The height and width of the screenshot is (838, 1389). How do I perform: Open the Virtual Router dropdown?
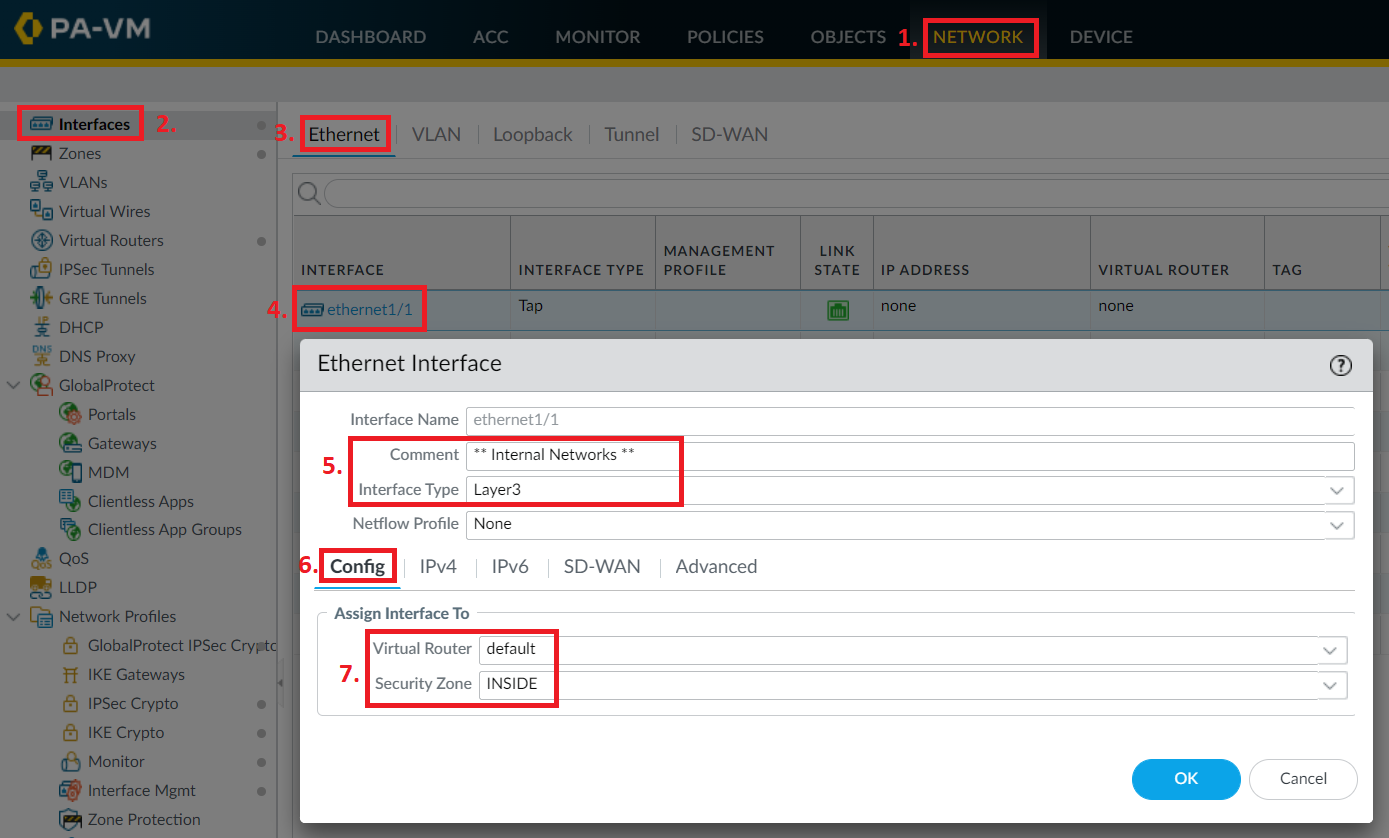pos(1330,650)
